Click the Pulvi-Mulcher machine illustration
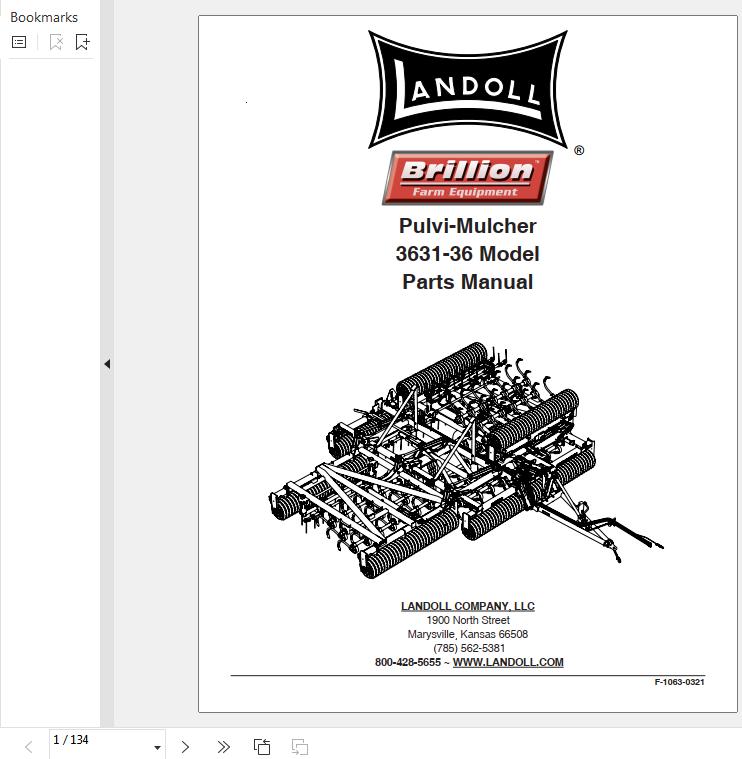 (467, 460)
